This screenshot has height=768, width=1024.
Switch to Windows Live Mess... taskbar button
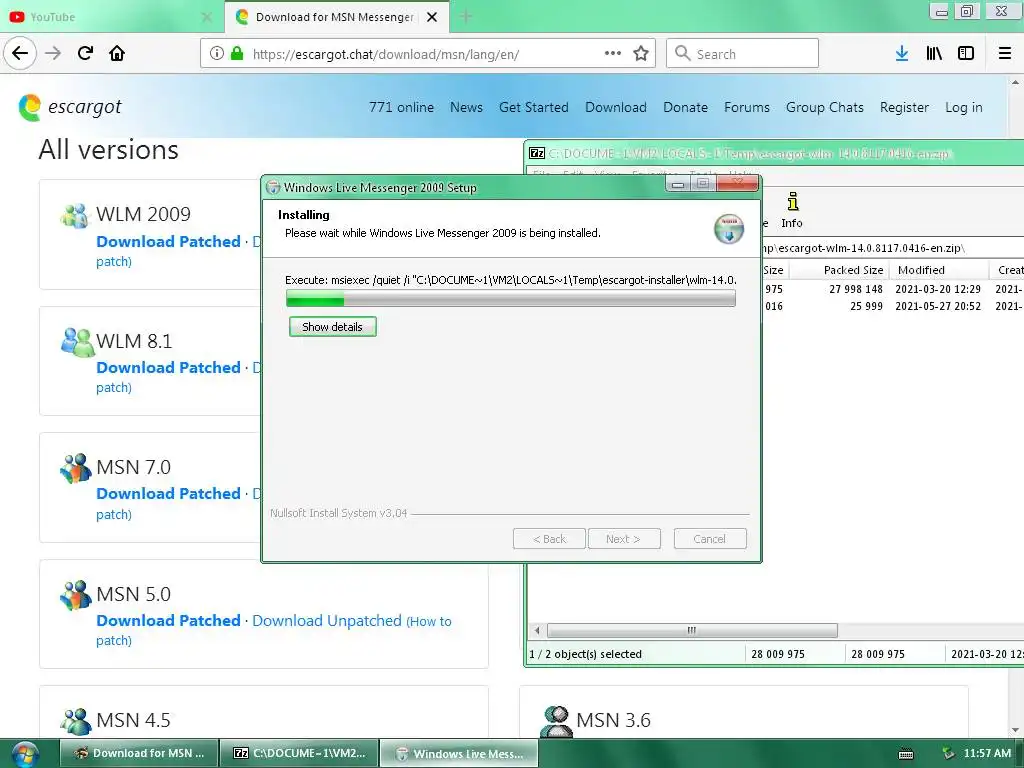coord(459,754)
